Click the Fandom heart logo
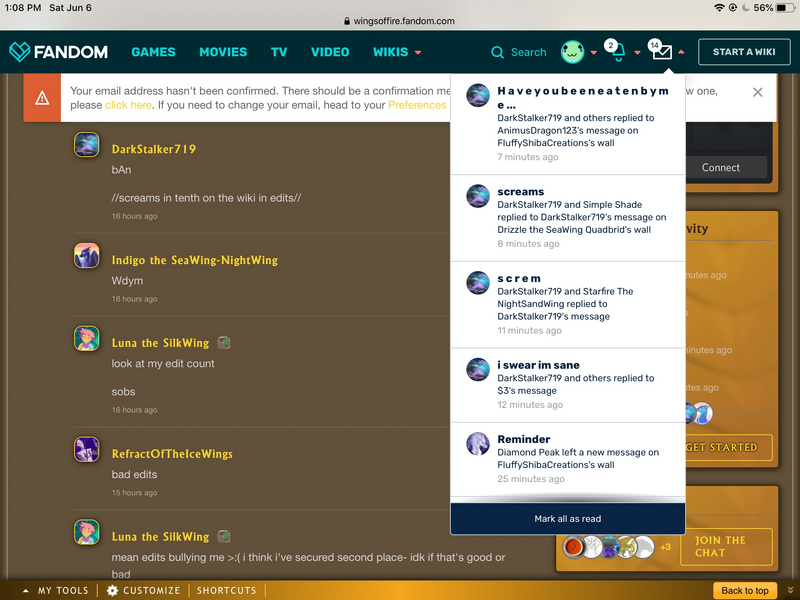This screenshot has width=800, height=600. 19,52
